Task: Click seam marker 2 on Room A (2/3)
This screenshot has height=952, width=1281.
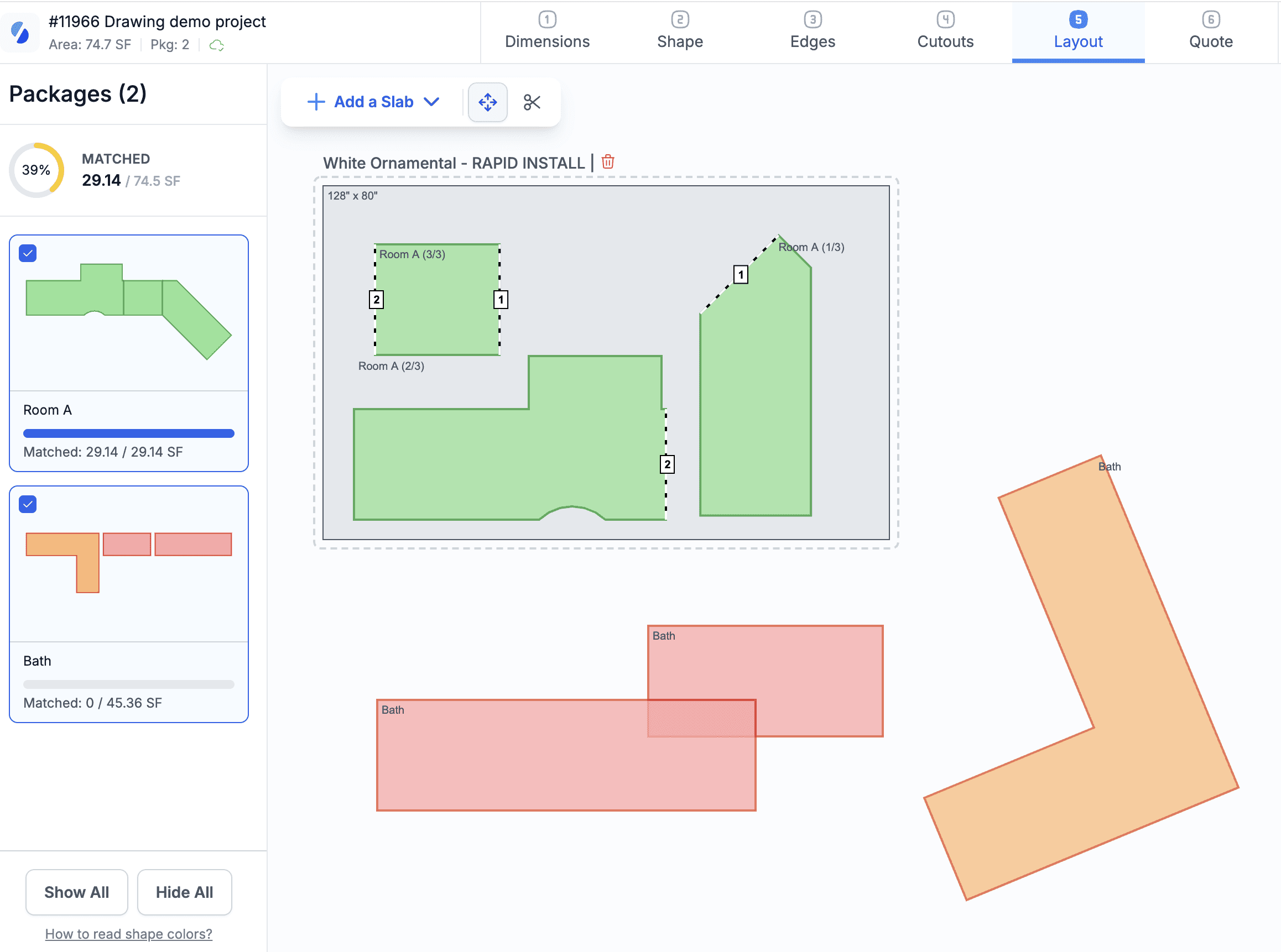Action: click(667, 464)
